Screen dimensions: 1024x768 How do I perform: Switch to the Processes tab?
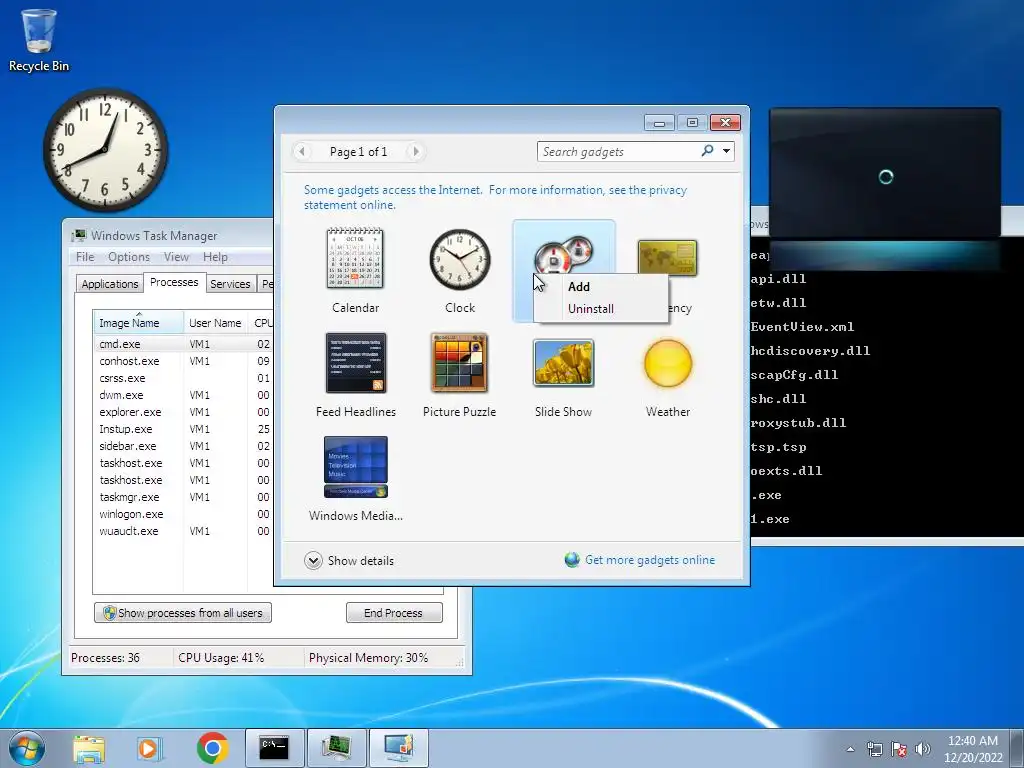click(174, 282)
